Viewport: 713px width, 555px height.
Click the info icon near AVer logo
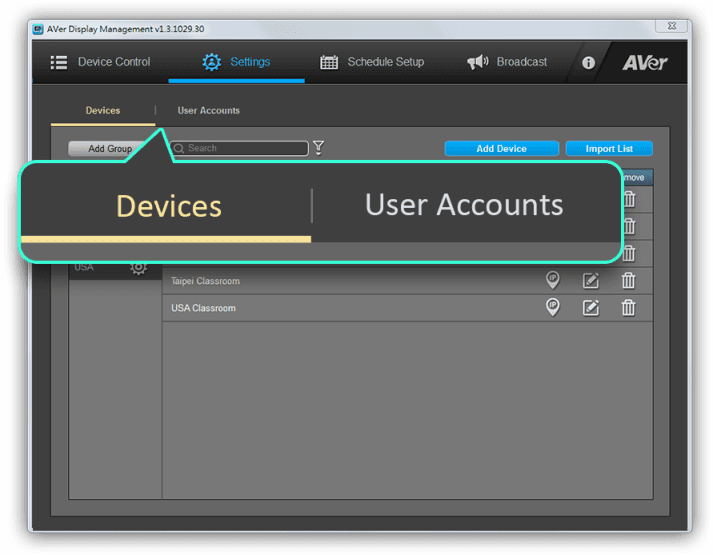(588, 63)
